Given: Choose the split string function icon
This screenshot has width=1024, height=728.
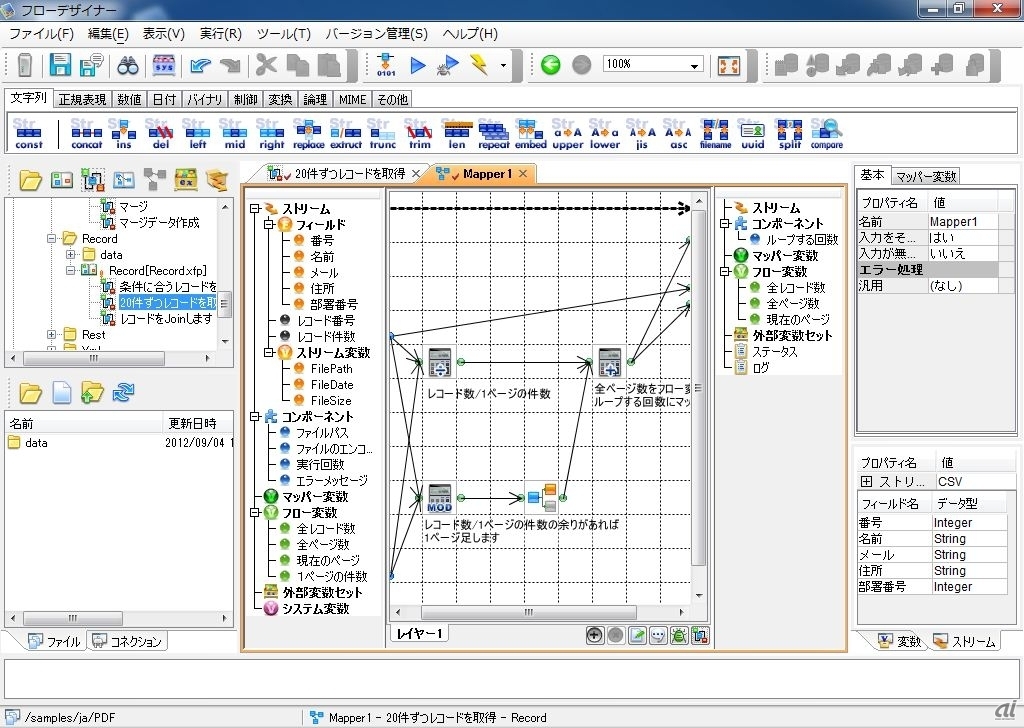Looking at the screenshot, I should 790,132.
